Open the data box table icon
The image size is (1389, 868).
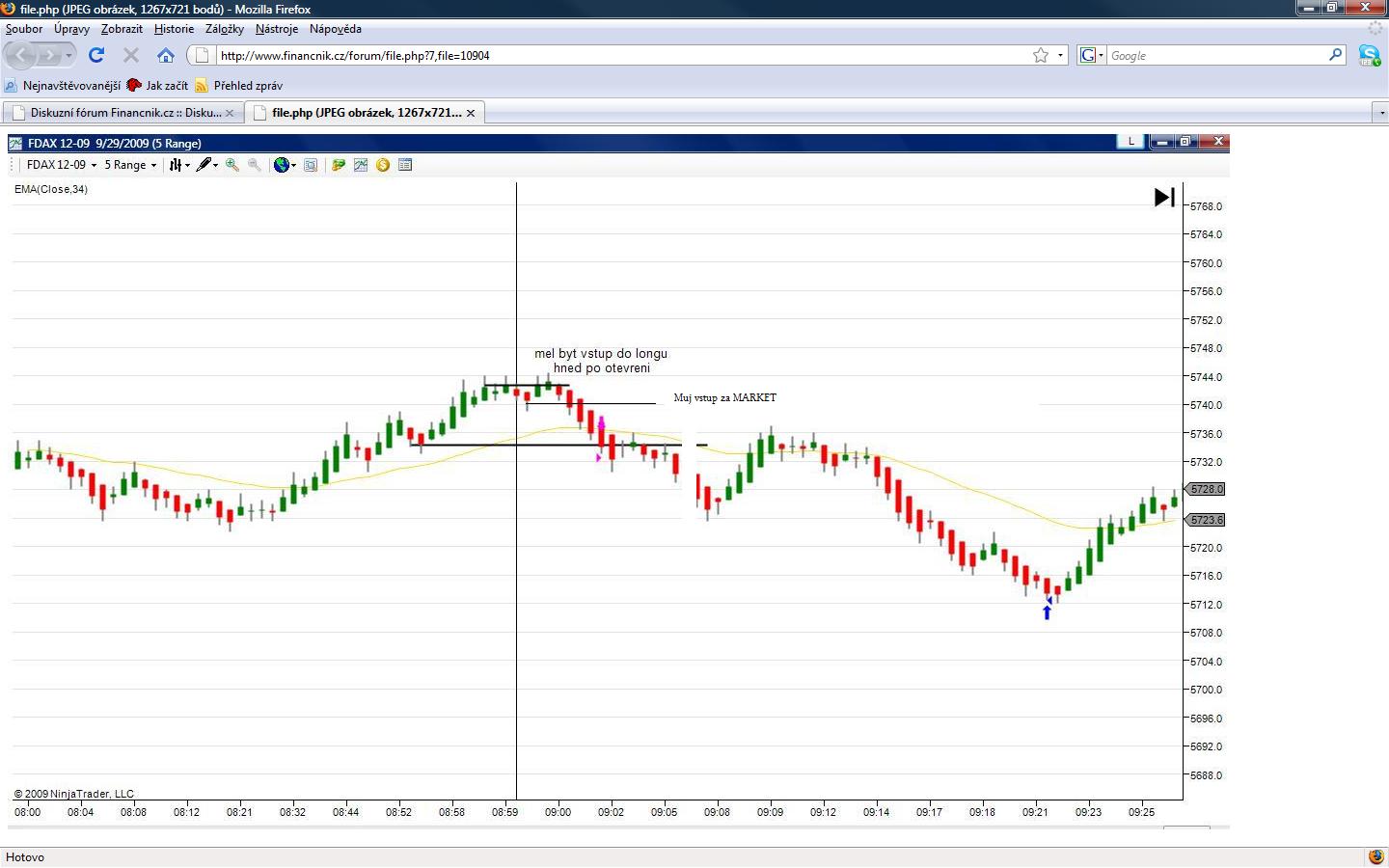[405, 165]
